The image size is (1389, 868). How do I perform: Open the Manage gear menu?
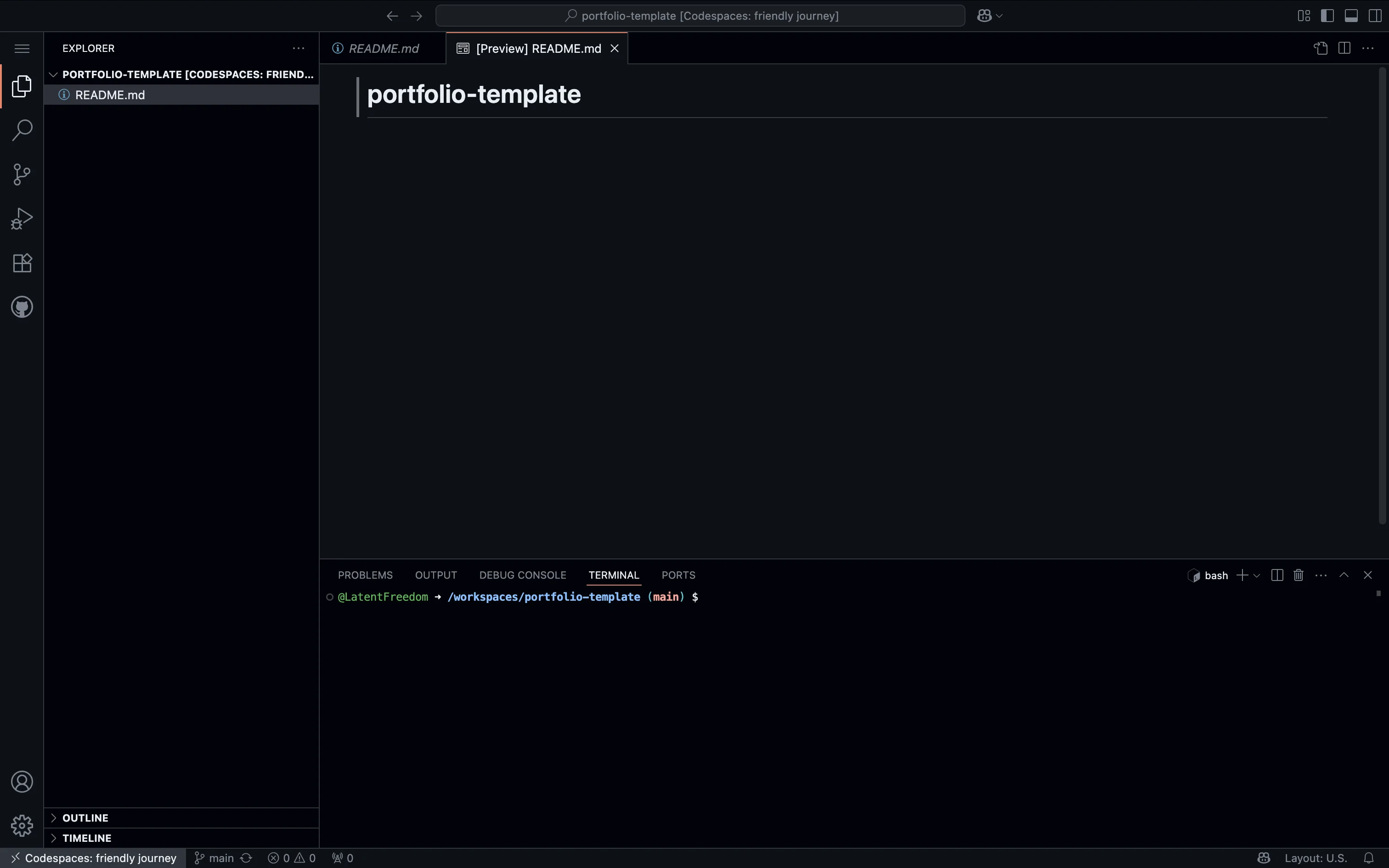click(x=21, y=826)
